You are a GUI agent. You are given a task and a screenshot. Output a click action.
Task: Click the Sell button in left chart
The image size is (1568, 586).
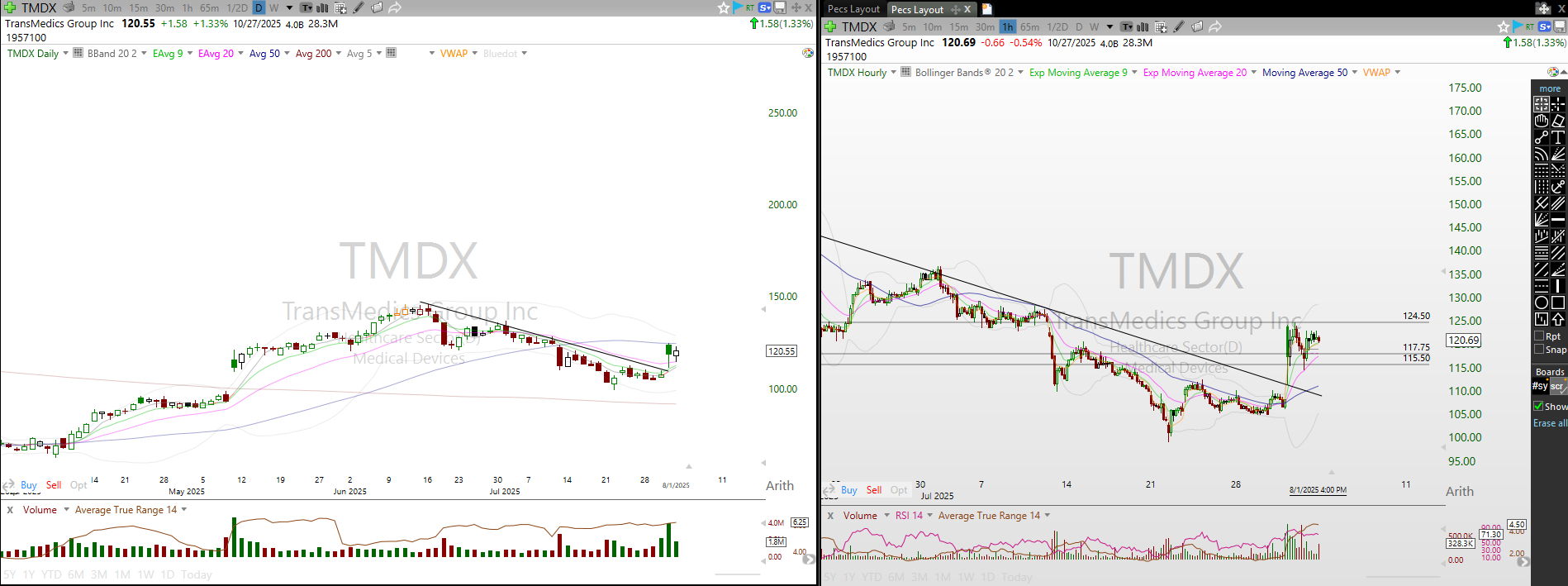click(54, 484)
